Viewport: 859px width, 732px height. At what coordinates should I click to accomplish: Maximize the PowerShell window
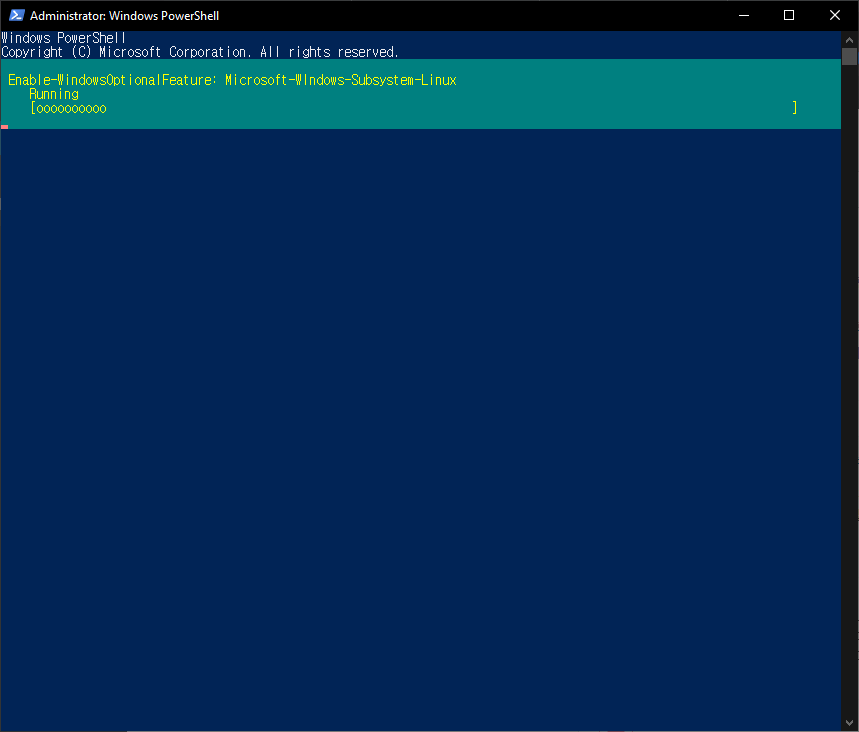789,15
